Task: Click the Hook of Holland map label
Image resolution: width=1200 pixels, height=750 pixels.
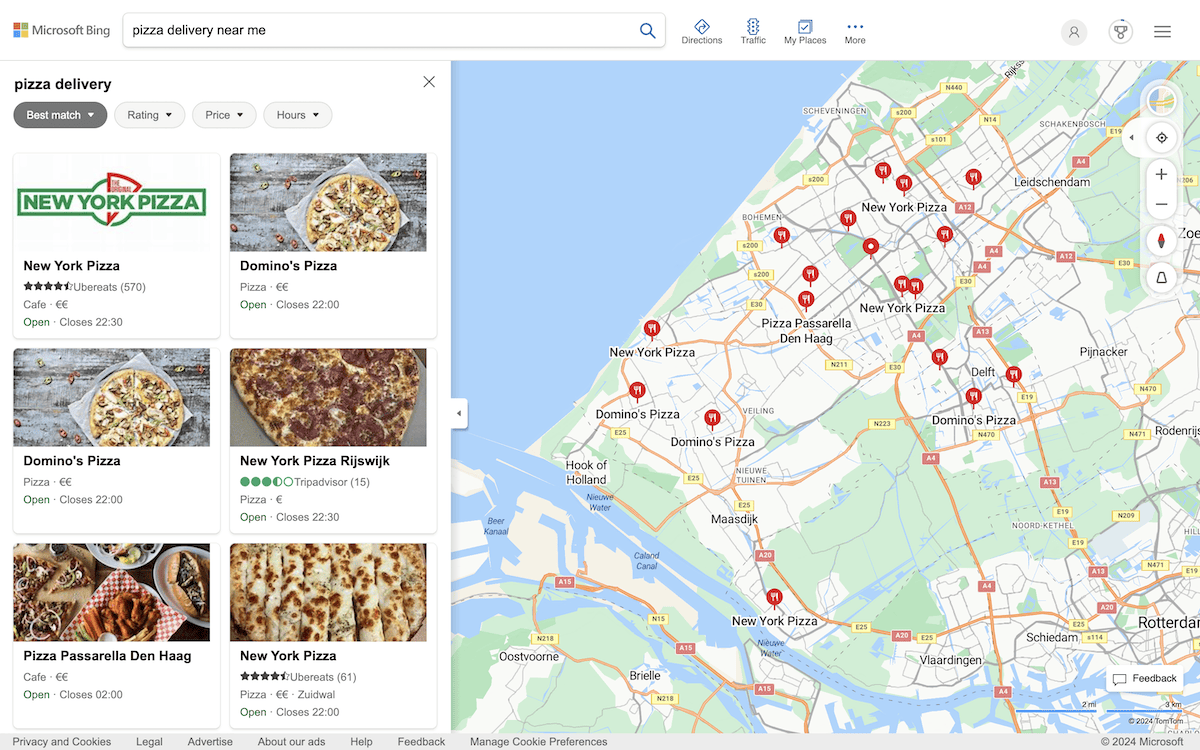Action: pyautogui.click(x=586, y=472)
